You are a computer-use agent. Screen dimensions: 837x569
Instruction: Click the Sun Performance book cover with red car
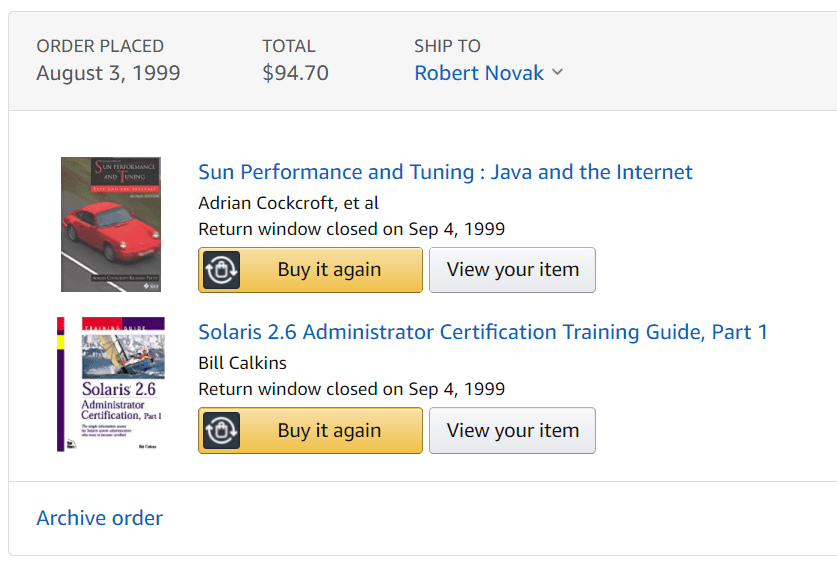coord(111,224)
